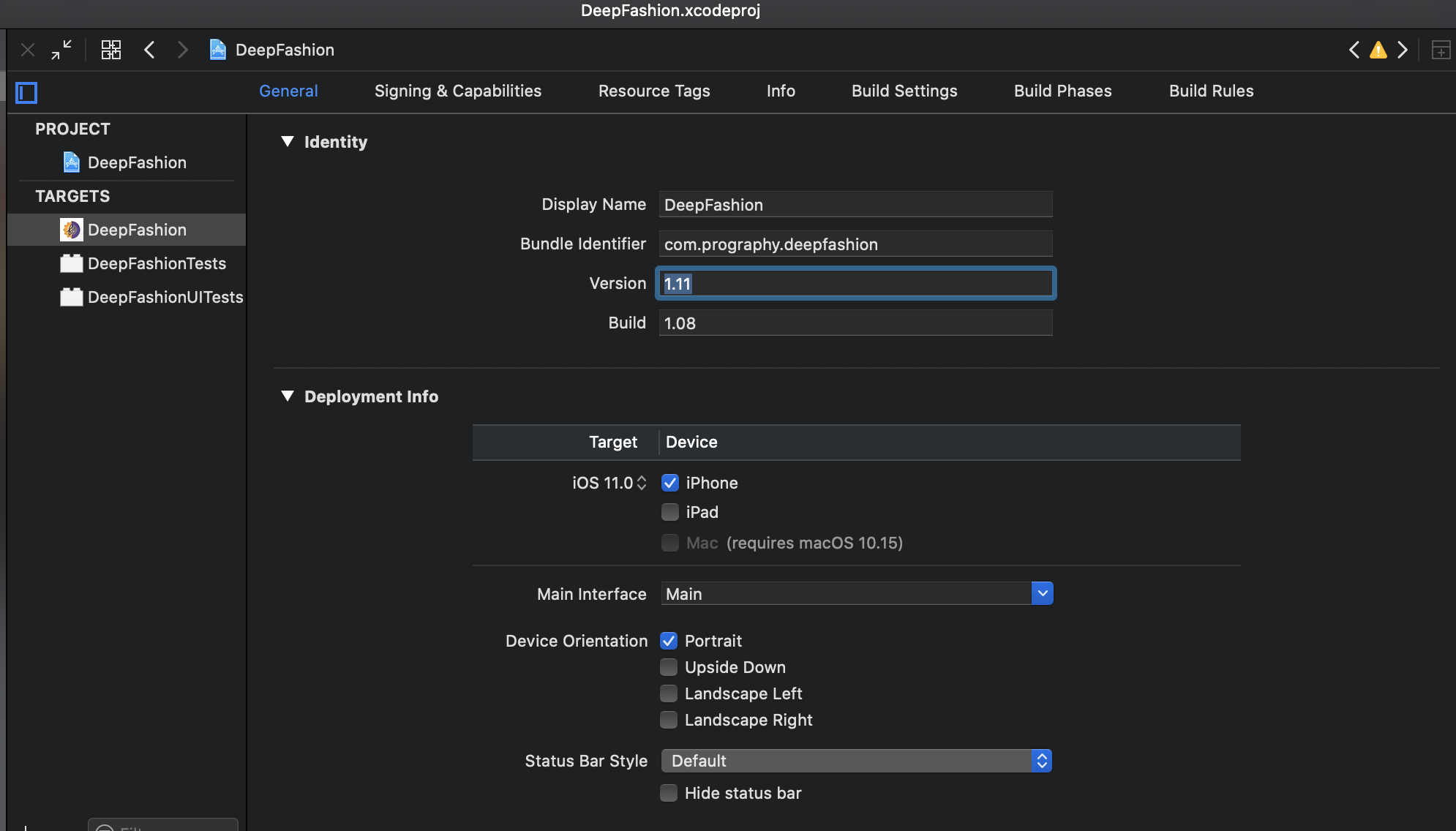1456x831 pixels.
Task: Go back with the left chevron
Action: [149, 50]
